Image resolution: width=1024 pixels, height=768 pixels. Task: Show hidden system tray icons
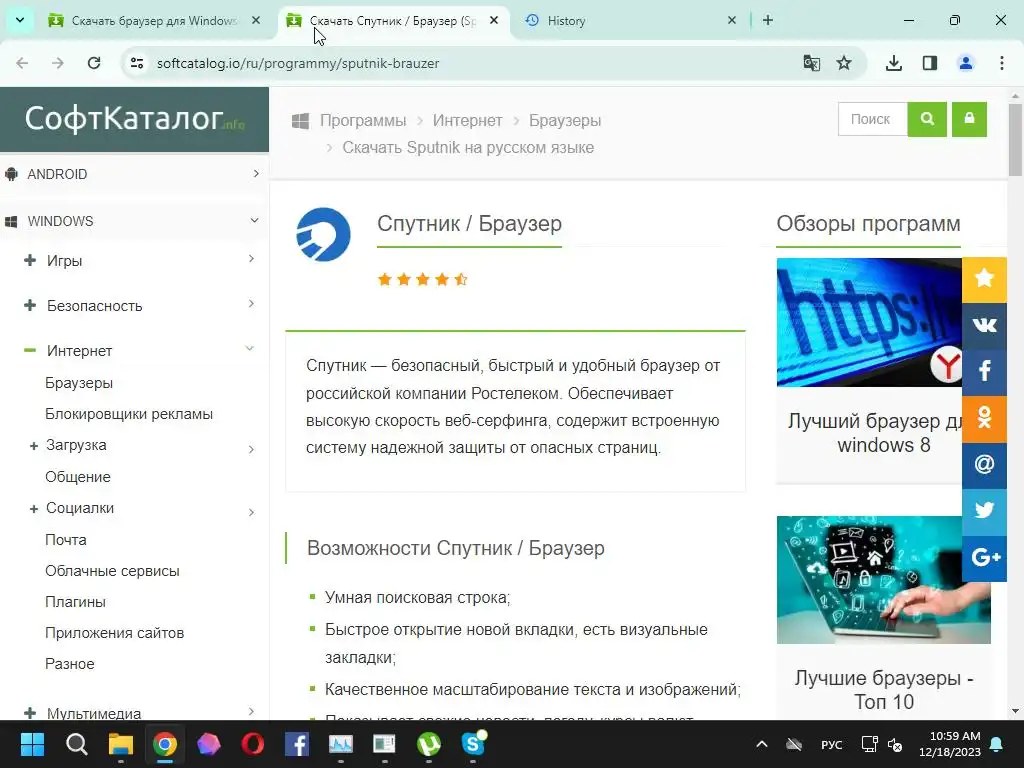(x=761, y=744)
